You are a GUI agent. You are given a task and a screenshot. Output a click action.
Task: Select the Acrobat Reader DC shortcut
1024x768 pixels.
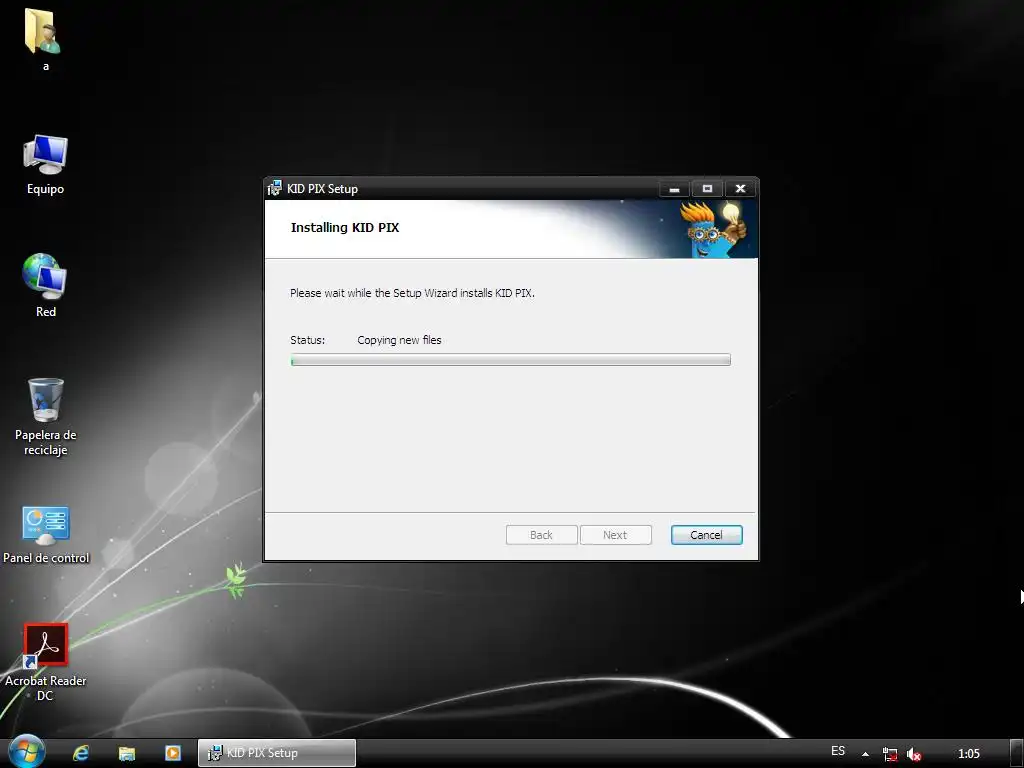pos(46,662)
